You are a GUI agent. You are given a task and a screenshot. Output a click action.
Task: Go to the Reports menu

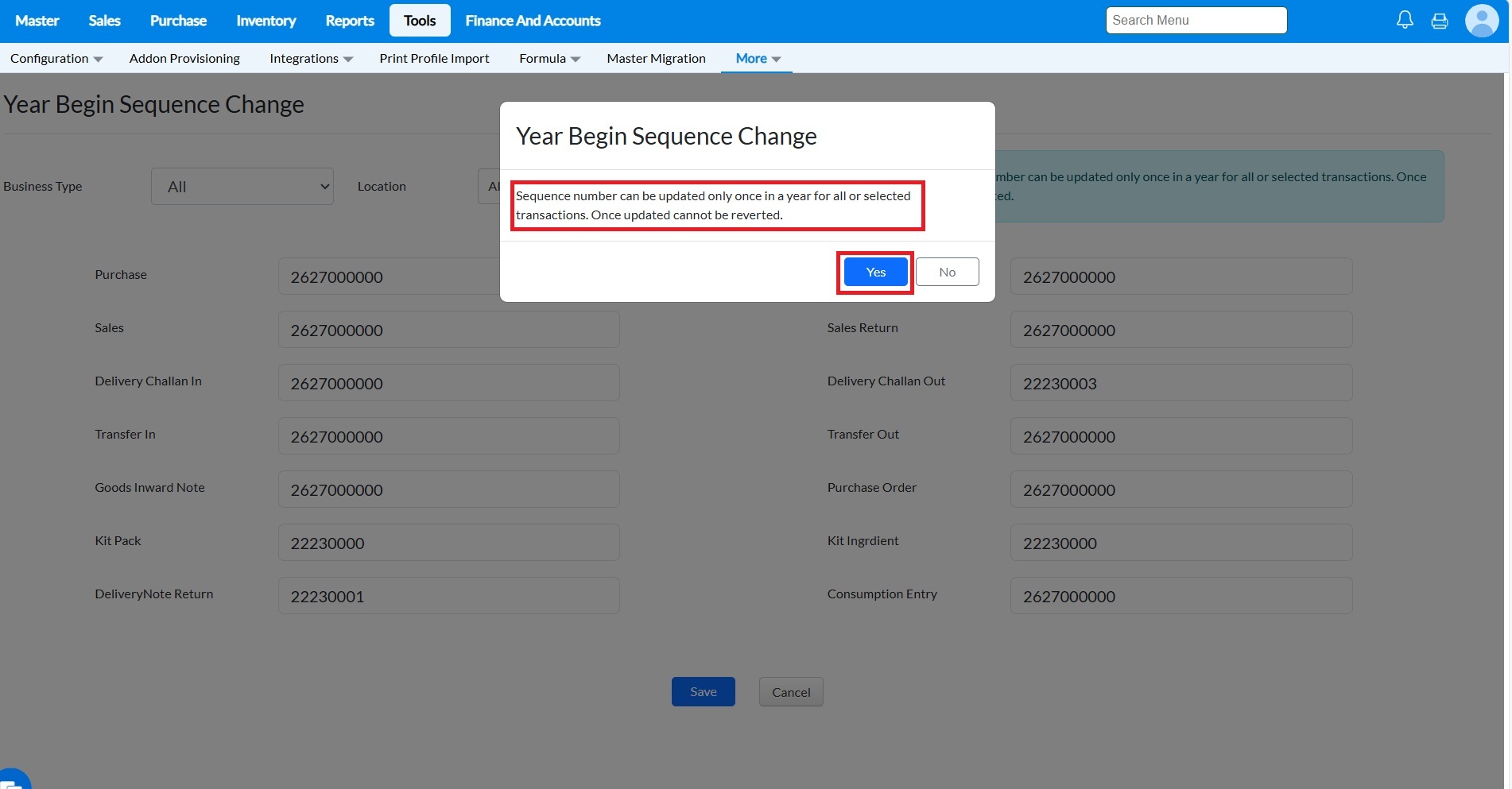click(349, 21)
